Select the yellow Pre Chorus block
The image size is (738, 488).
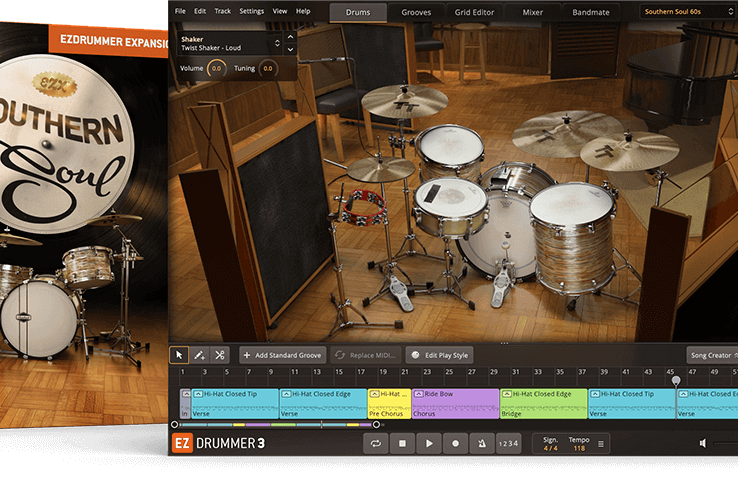(389, 403)
